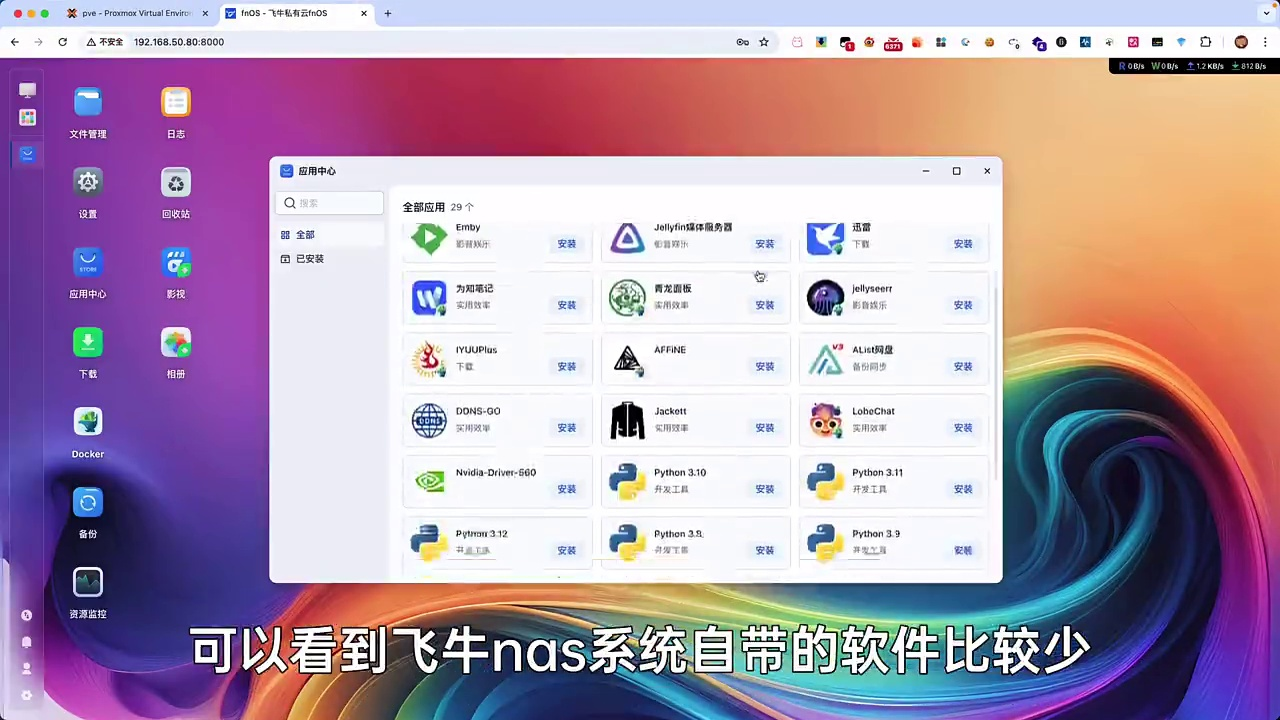Click the 不安全 site security indicator
Screen dimensions: 1280x720
(105, 42)
